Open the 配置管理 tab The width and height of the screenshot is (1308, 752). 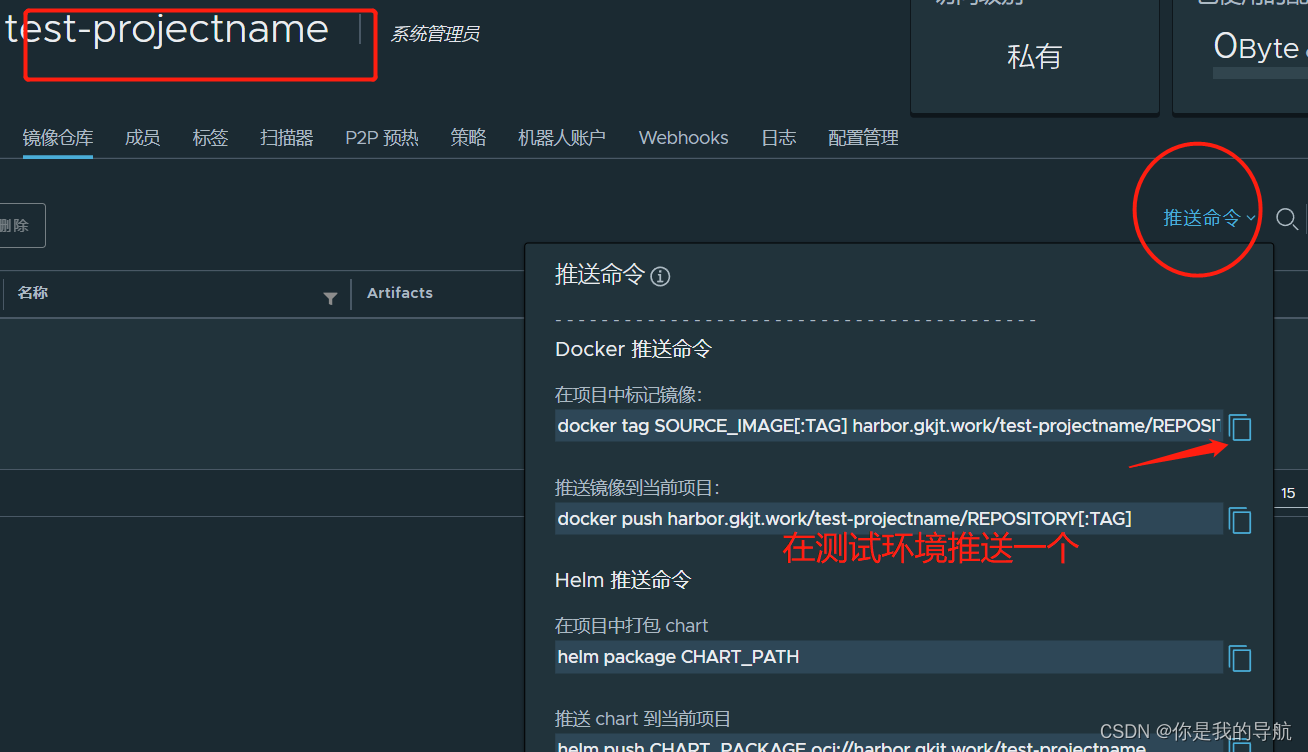coord(863,138)
